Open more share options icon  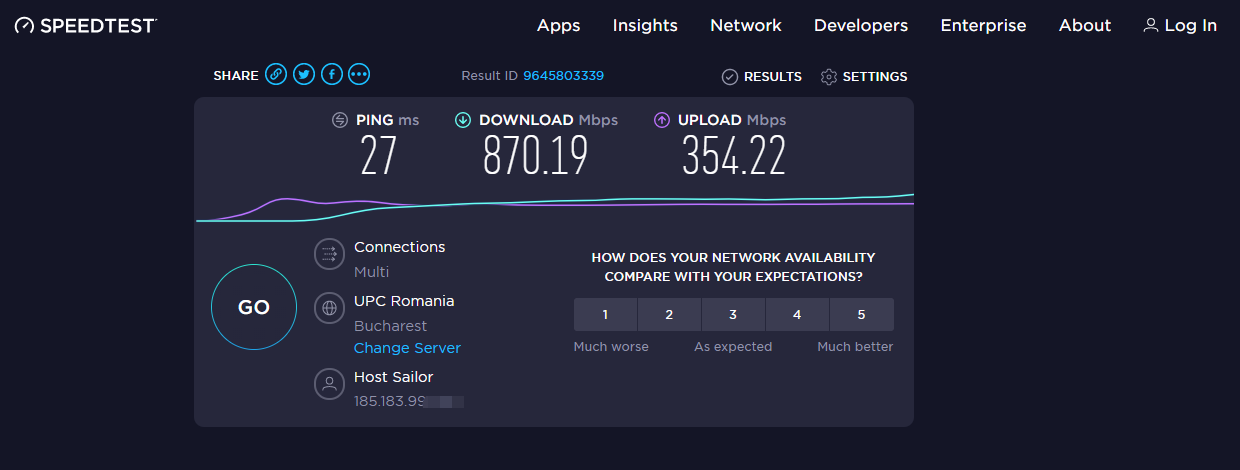pyautogui.click(x=359, y=75)
